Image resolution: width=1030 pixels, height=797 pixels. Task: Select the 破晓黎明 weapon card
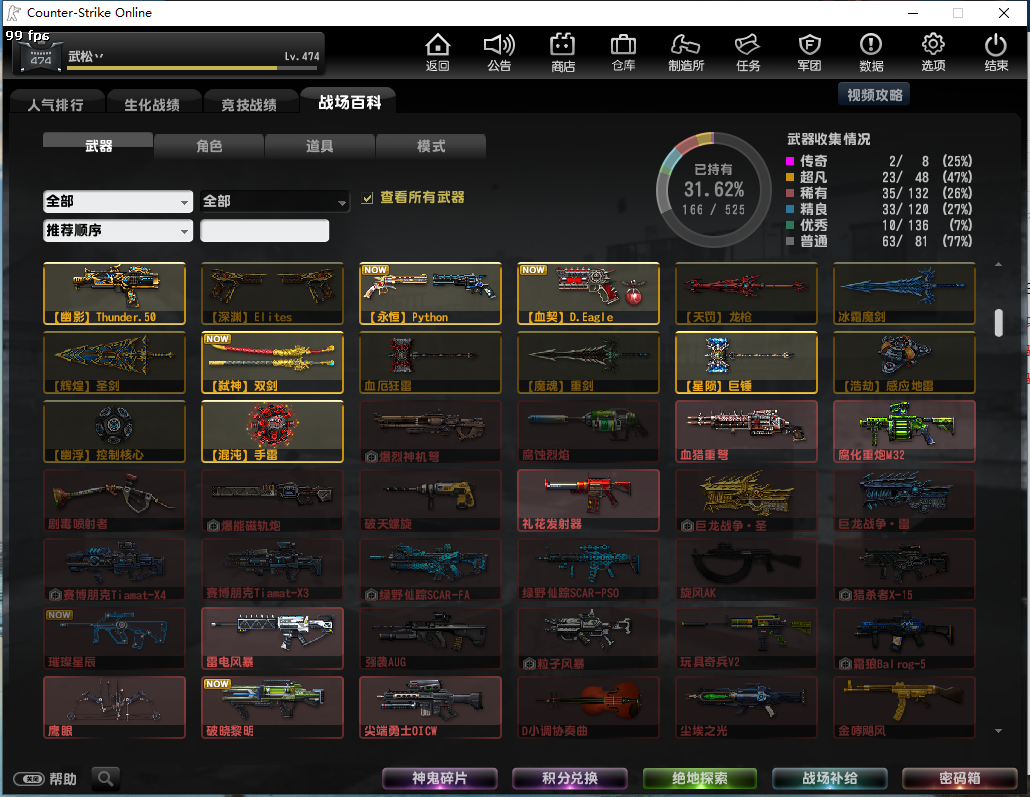(273, 708)
